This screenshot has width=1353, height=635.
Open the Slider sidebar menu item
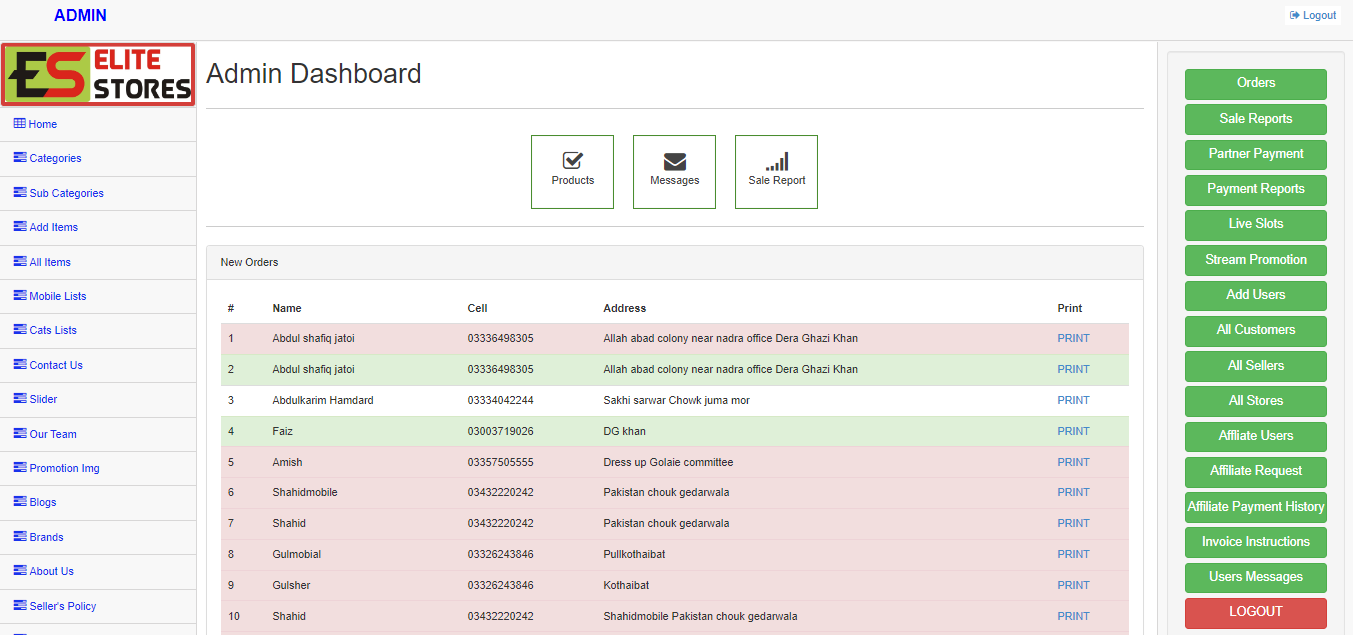tap(43, 399)
